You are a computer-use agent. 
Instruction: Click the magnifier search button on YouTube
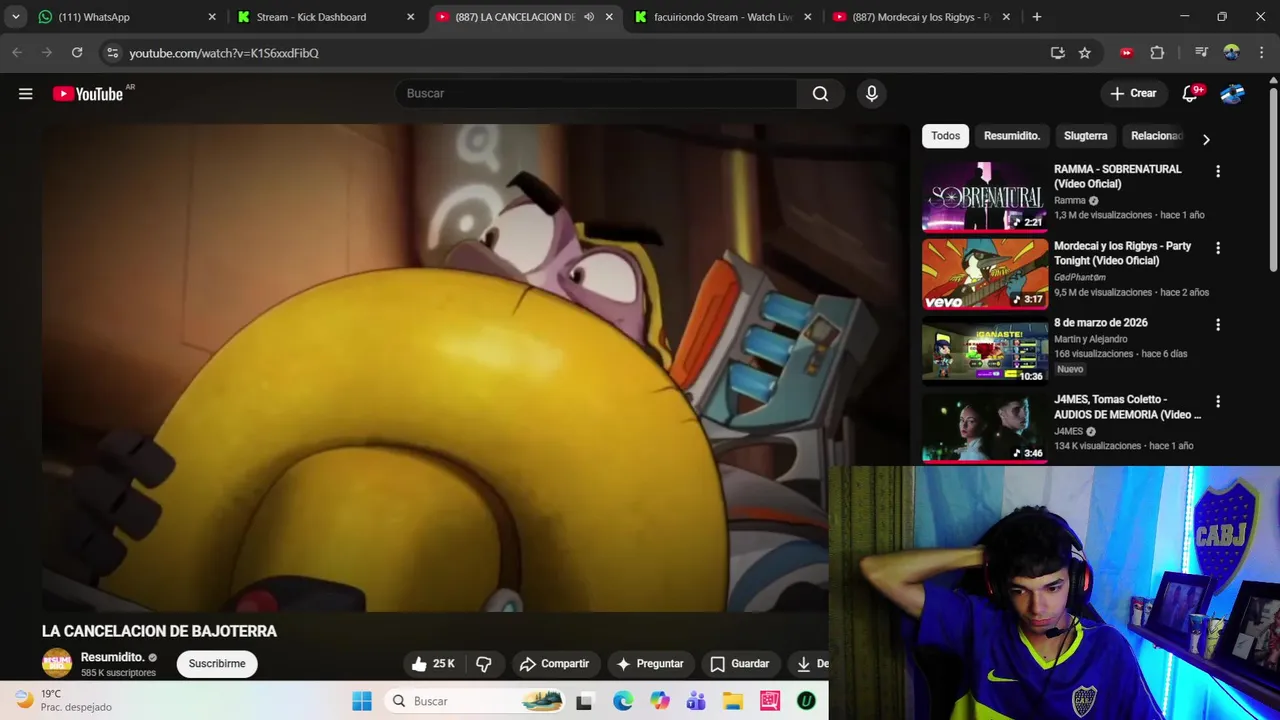pyautogui.click(x=820, y=93)
